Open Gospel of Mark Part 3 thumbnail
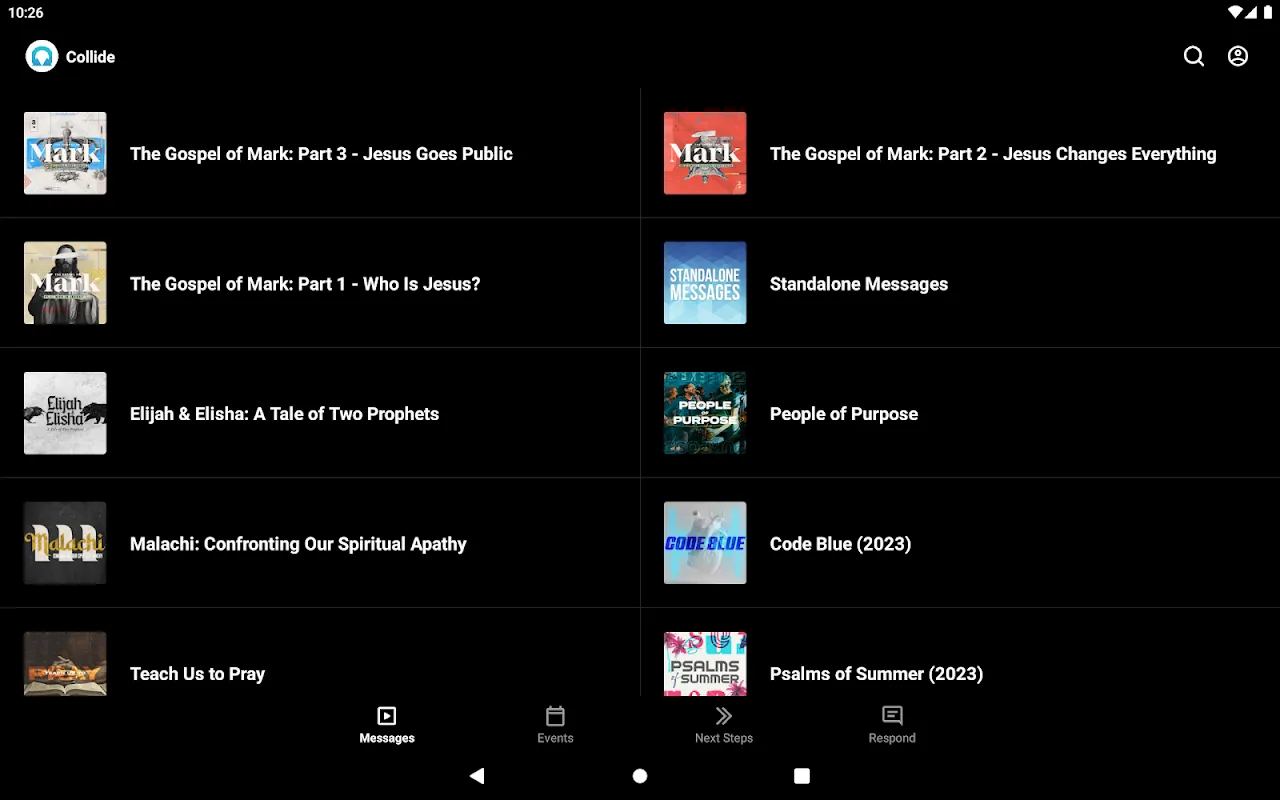1280x800 pixels. click(65, 153)
